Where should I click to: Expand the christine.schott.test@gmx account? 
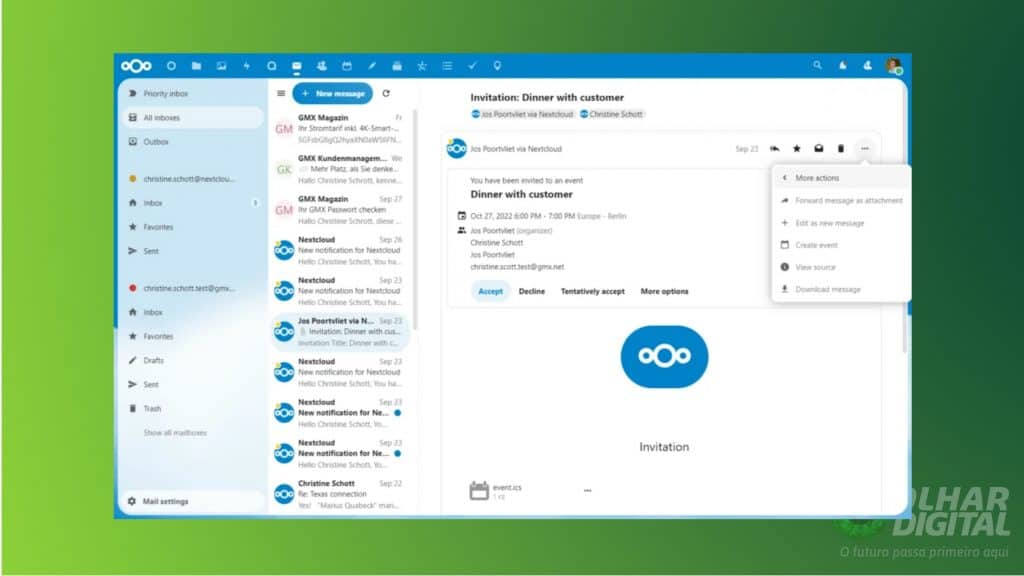point(193,288)
